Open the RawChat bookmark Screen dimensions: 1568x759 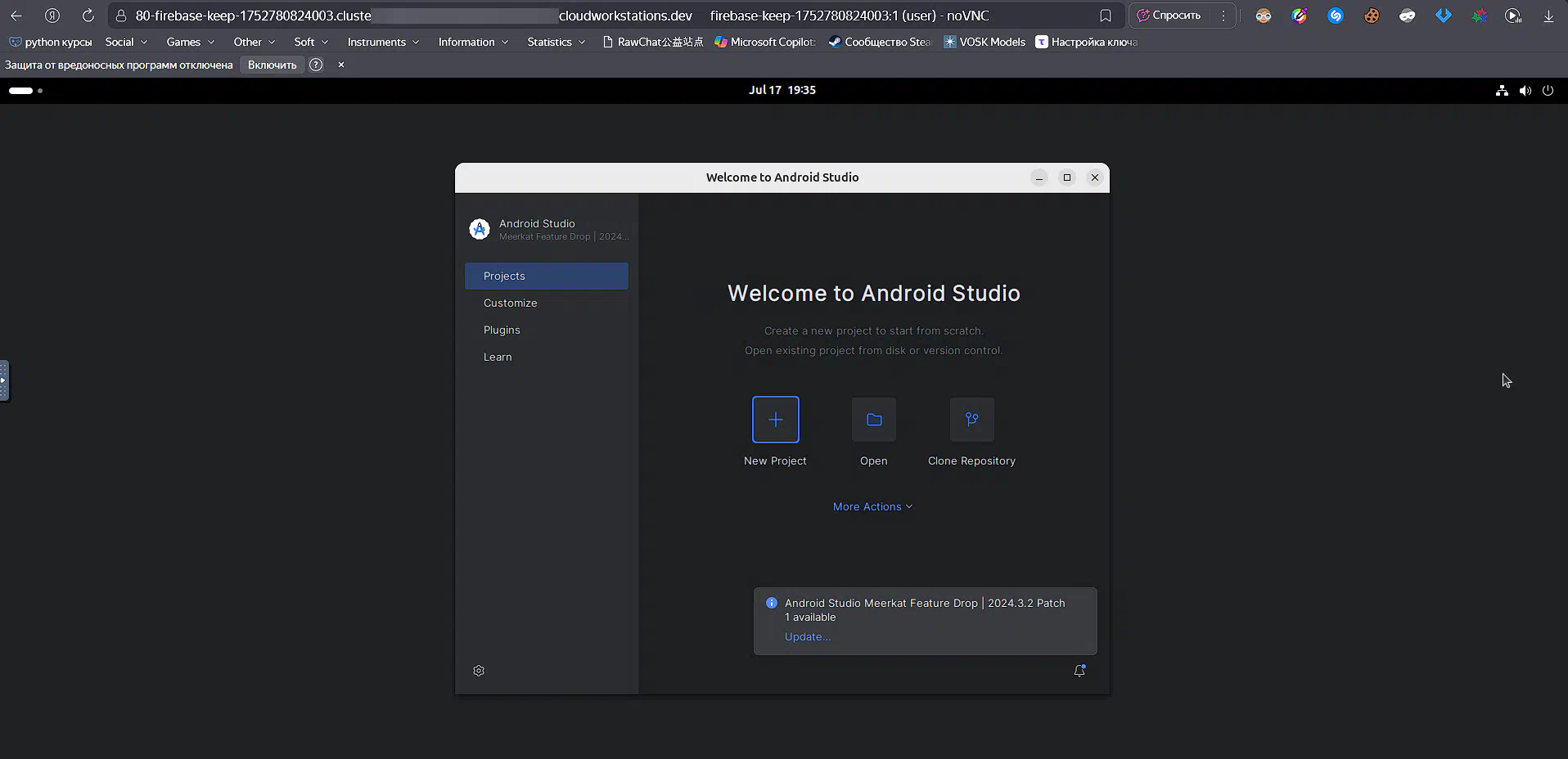pos(652,42)
